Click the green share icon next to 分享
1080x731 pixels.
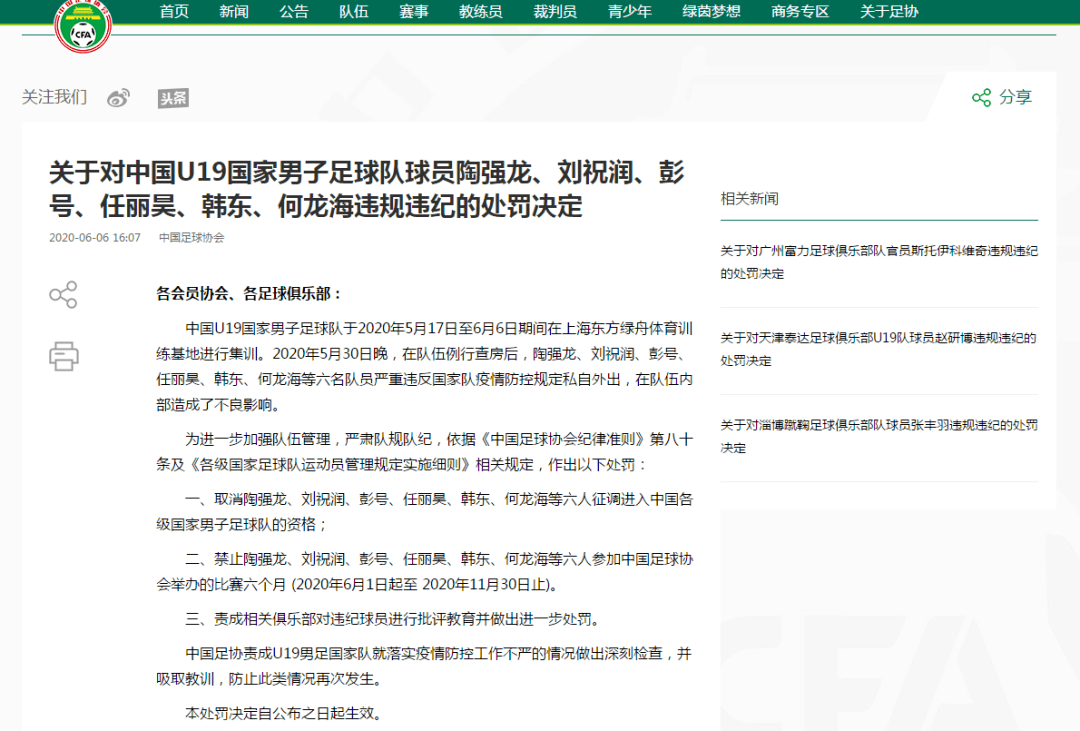point(981,97)
